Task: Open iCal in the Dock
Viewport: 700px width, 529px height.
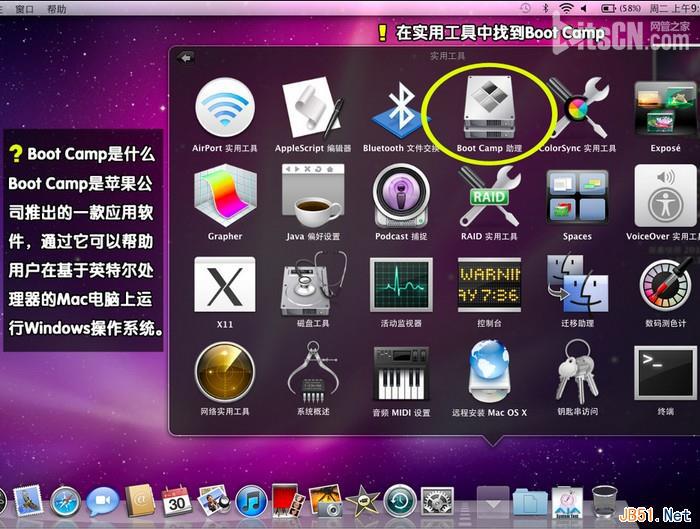Action: click(x=177, y=501)
